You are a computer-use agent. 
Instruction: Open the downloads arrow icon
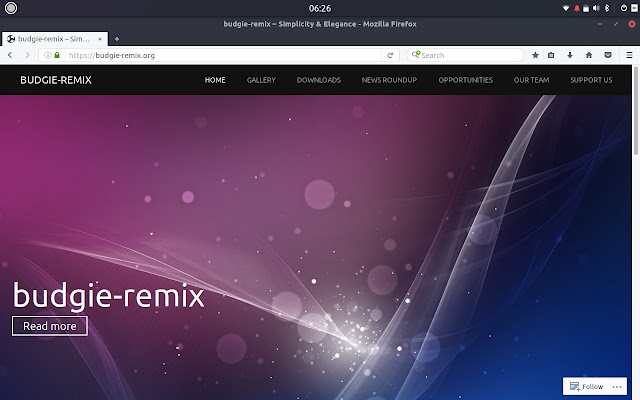click(x=570, y=55)
